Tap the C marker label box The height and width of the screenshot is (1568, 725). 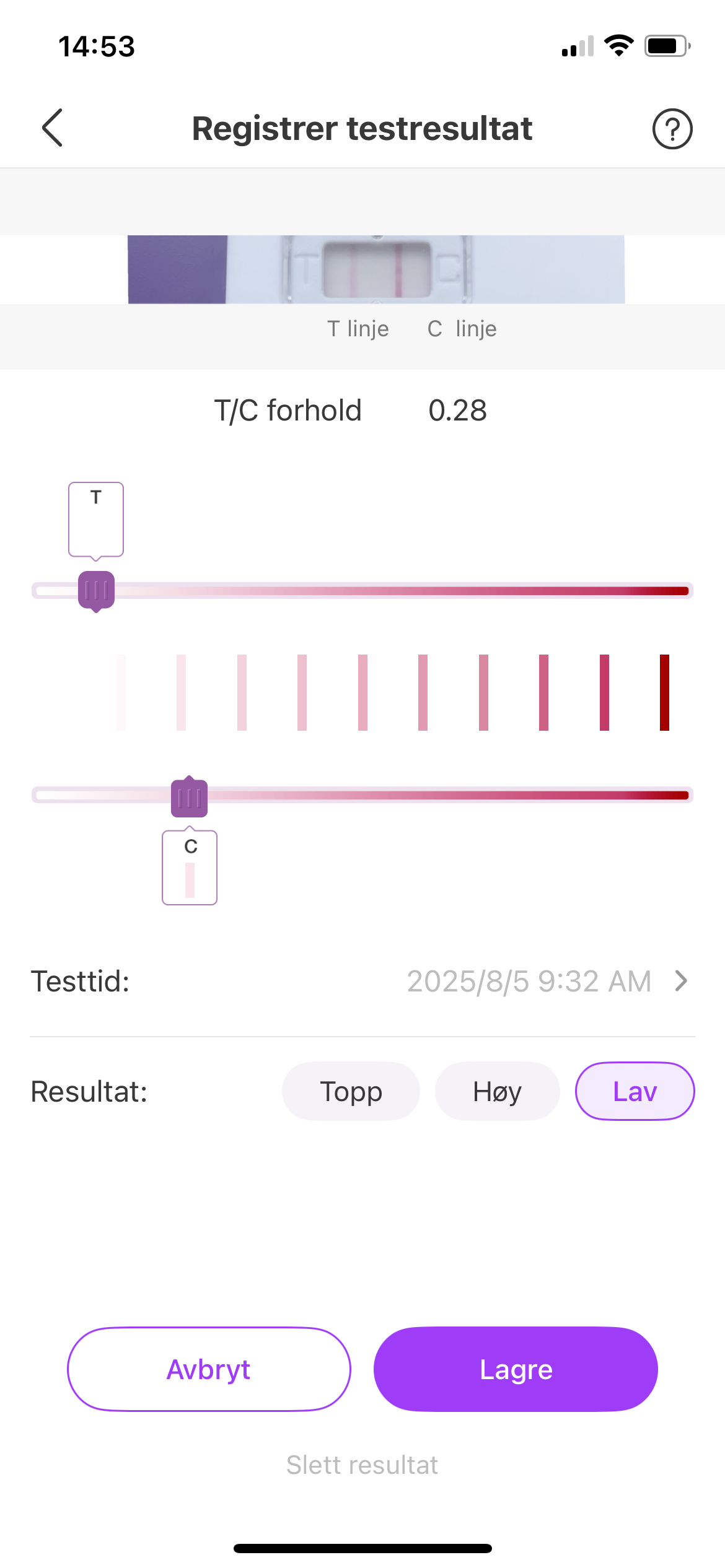coord(190,868)
